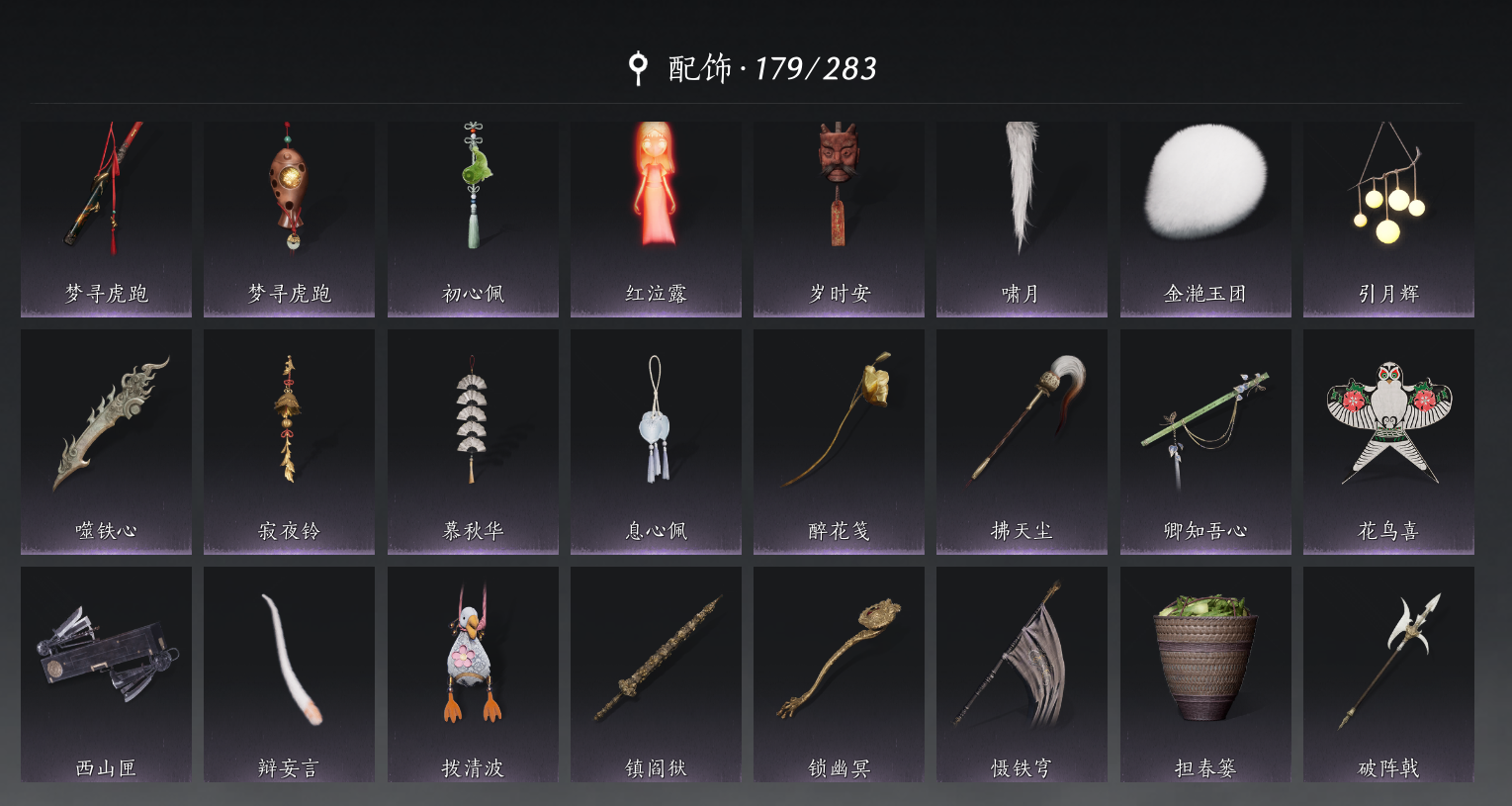
Task: Click the 配饰 category pin icon
Action: (x=639, y=68)
